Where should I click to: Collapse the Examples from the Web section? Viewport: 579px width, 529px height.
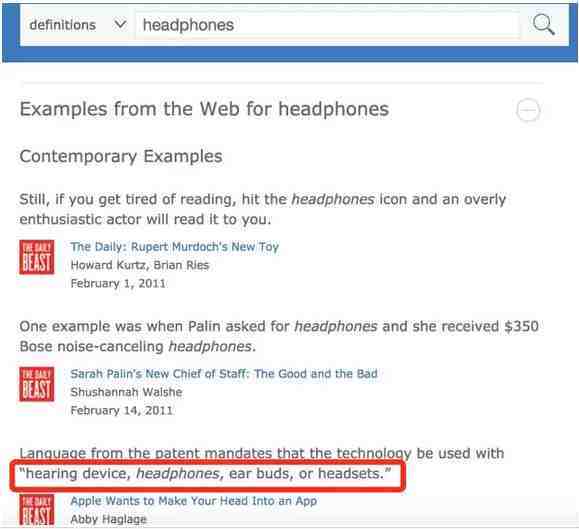click(x=528, y=110)
